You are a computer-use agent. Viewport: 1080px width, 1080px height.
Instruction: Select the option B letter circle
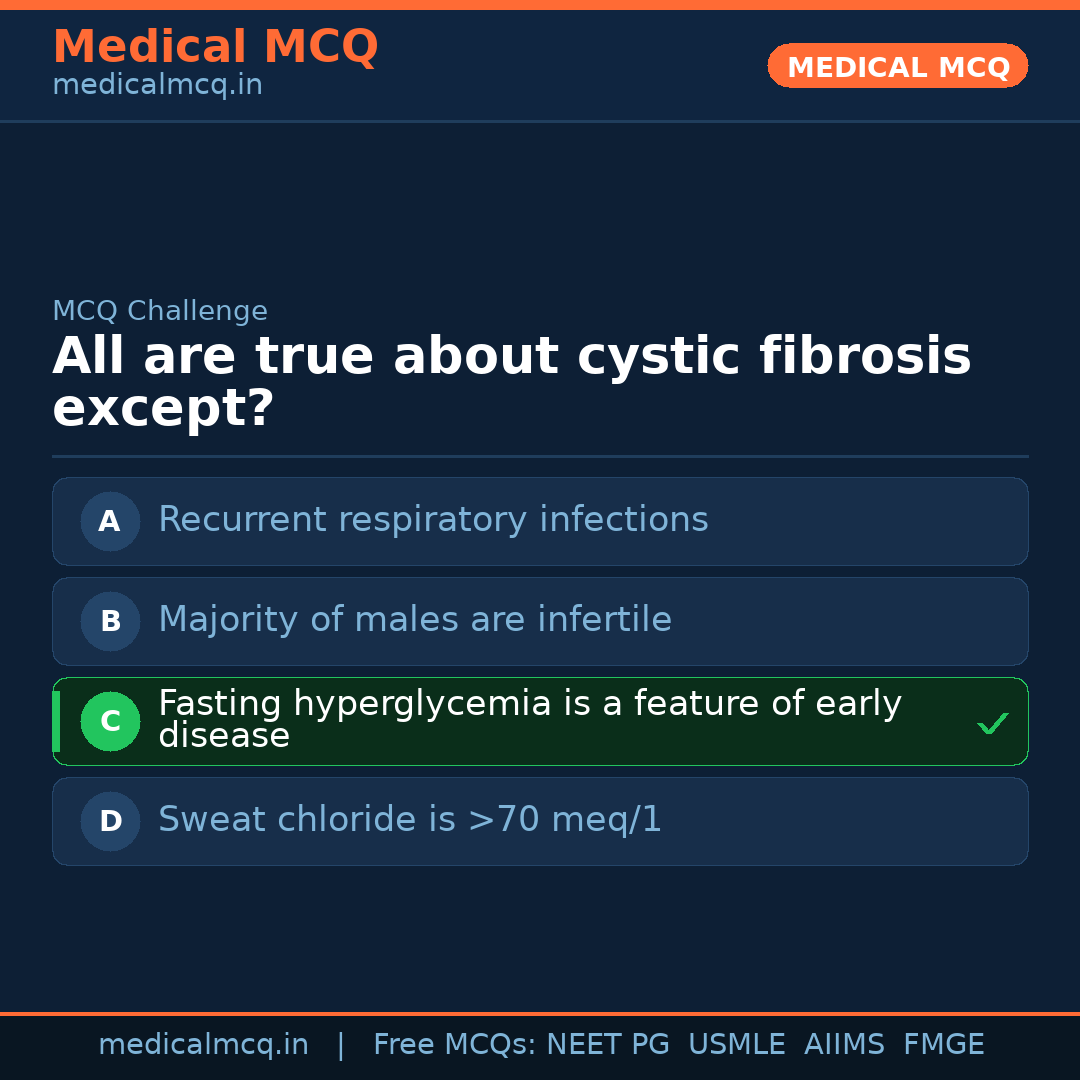[110, 621]
